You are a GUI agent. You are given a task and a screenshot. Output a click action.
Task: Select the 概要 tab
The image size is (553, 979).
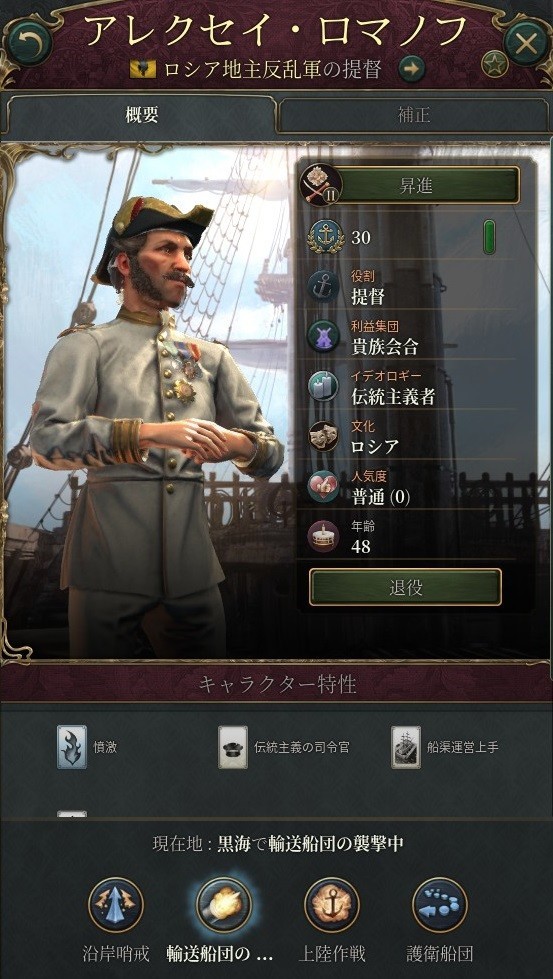[142, 115]
